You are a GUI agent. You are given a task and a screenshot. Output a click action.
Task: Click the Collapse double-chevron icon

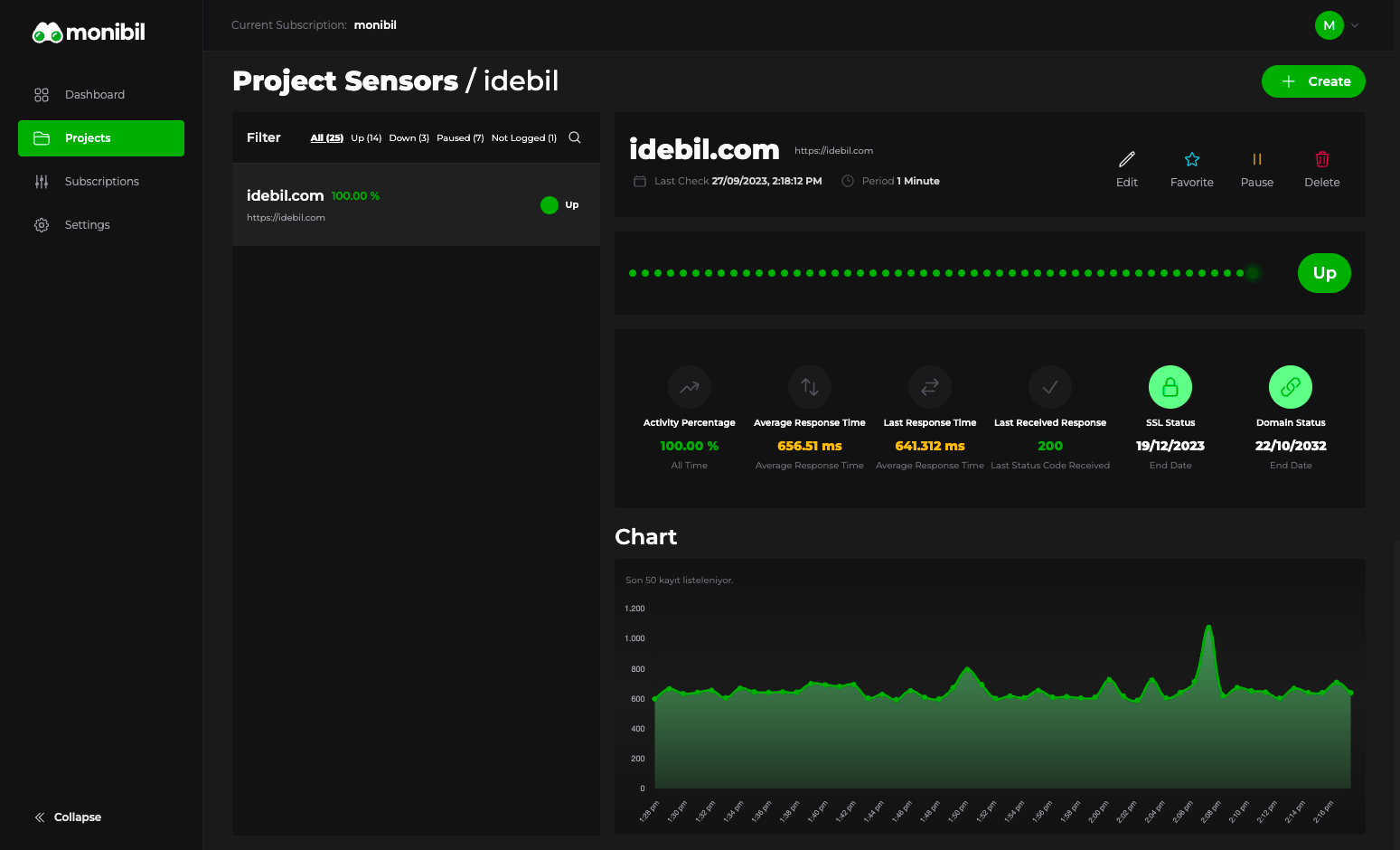(x=40, y=817)
